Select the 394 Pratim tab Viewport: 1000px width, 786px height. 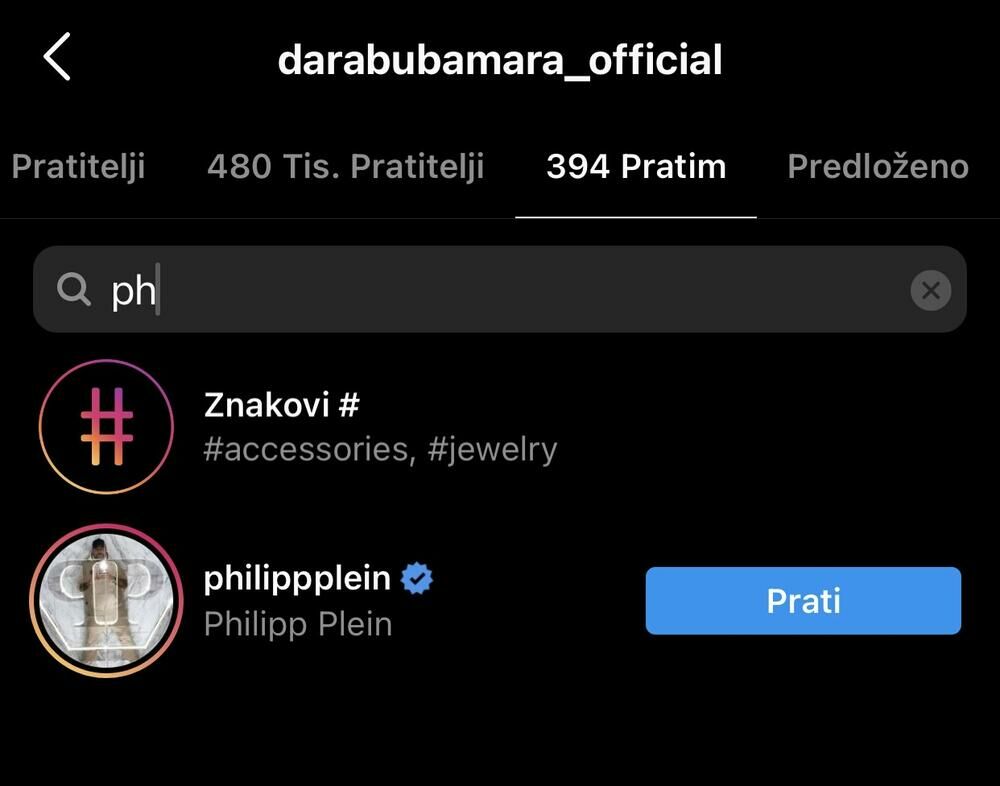click(x=636, y=167)
